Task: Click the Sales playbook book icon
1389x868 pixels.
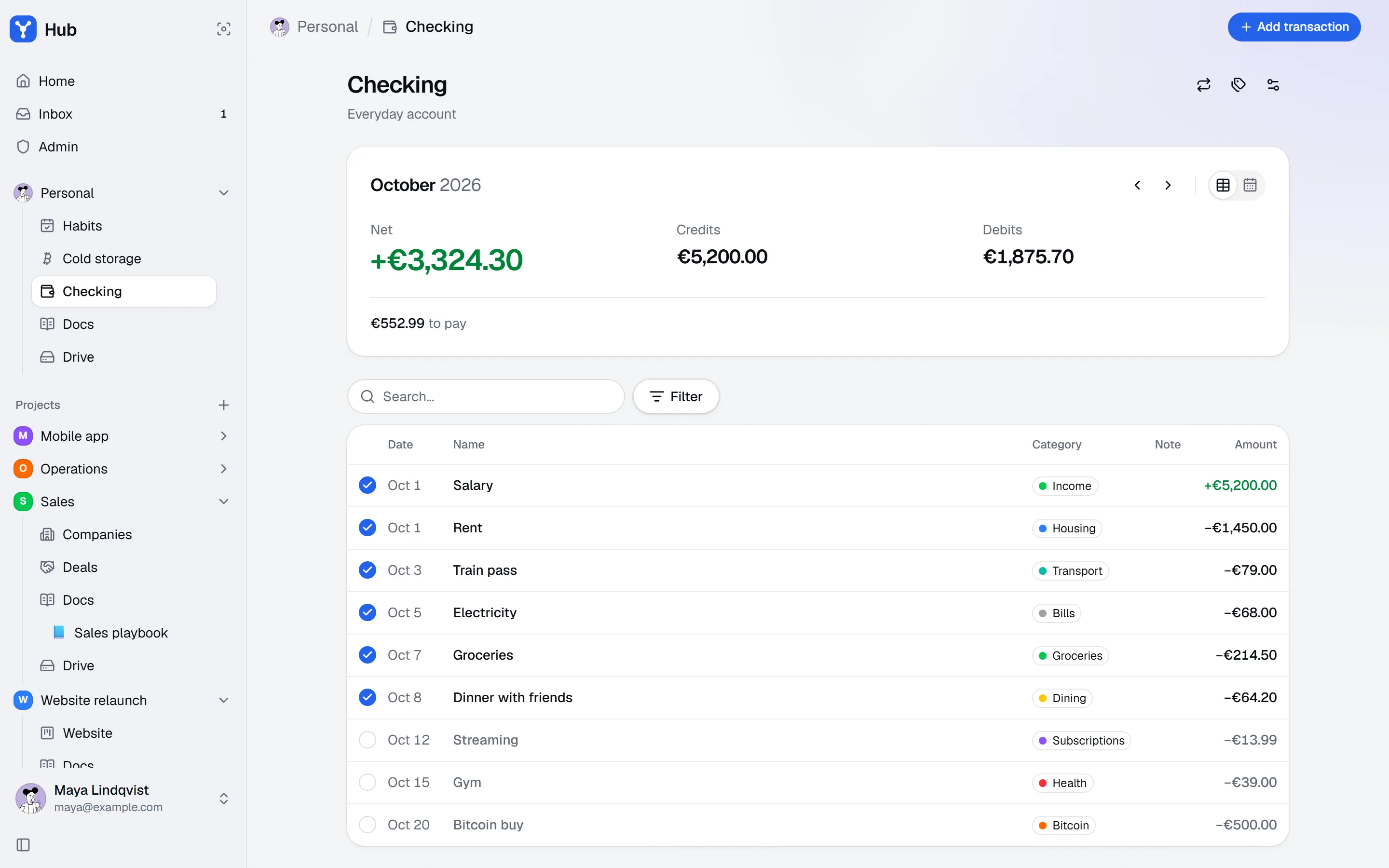Action: coord(58,632)
